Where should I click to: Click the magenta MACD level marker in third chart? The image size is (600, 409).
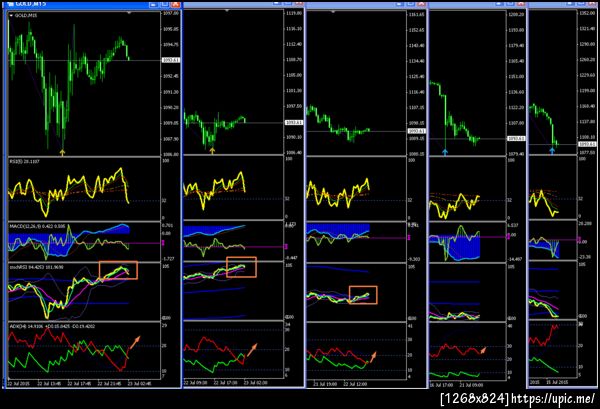pos(409,238)
